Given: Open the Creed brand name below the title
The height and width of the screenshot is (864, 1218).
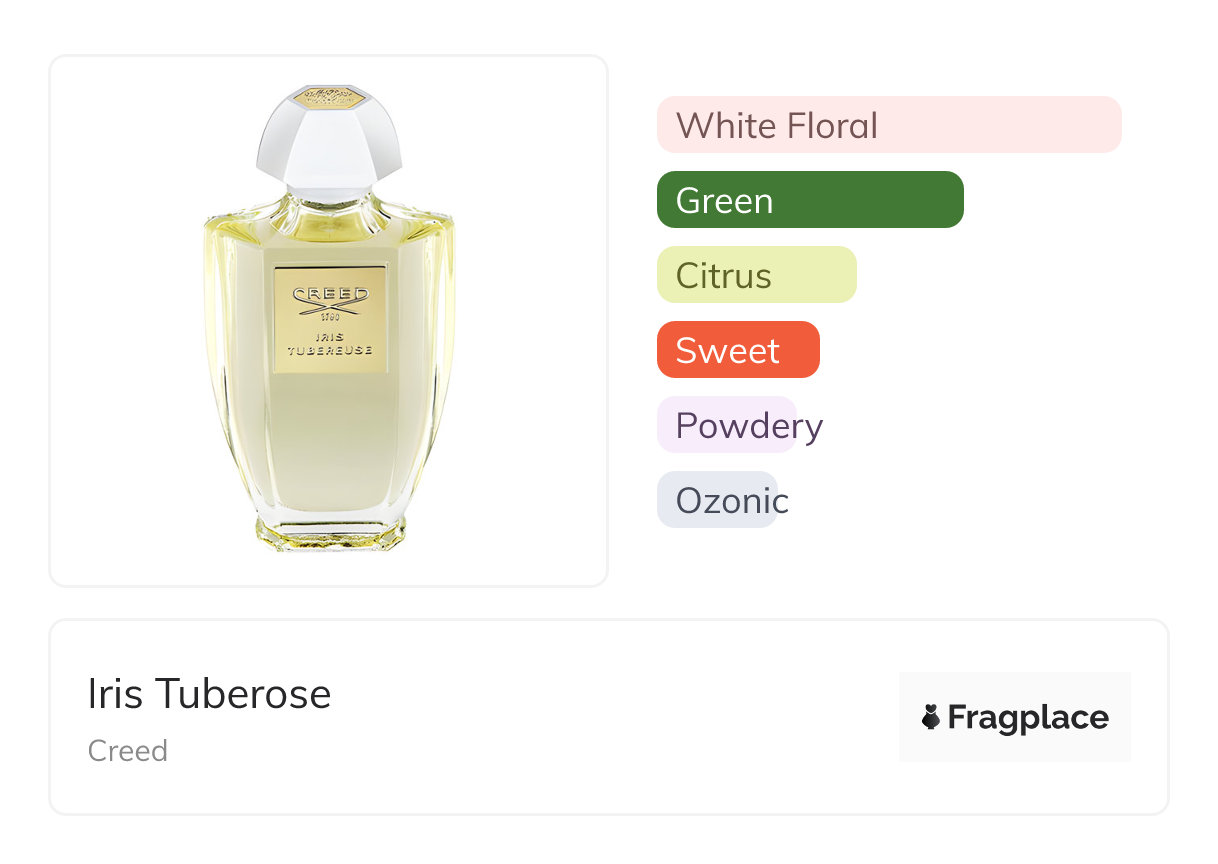Looking at the screenshot, I should (x=128, y=751).
